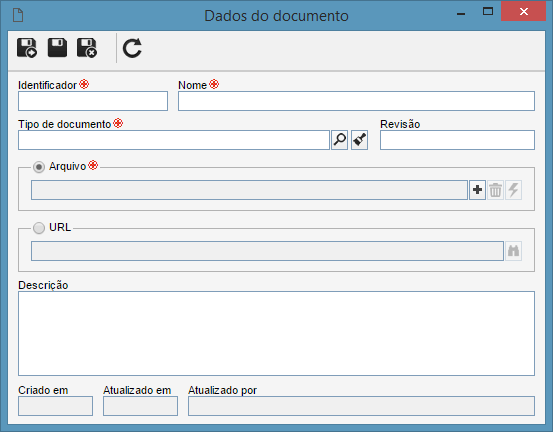Click the lightning bolt file icon

tap(514, 190)
